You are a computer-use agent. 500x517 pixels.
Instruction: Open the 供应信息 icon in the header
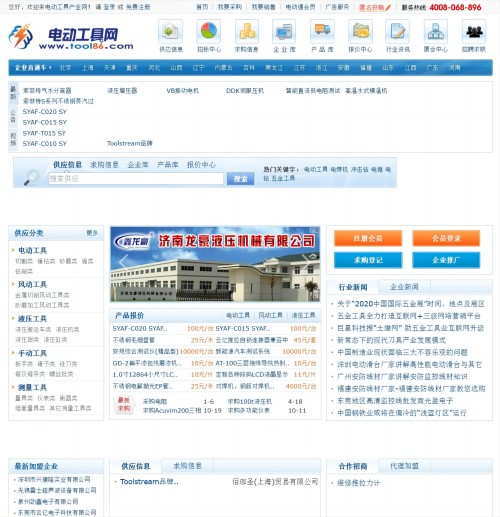click(x=170, y=32)
